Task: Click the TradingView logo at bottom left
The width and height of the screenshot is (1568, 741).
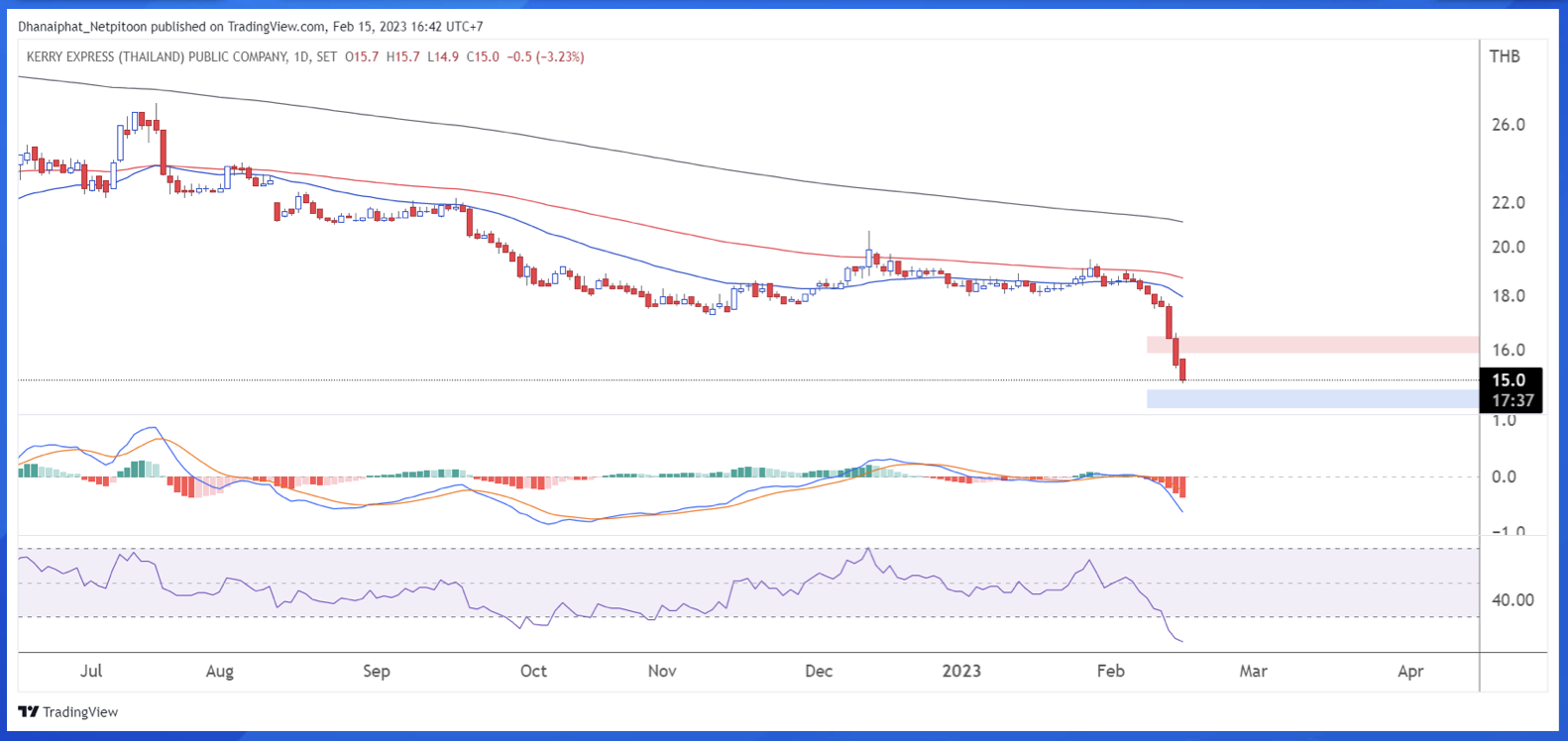Action: [68, 711]
